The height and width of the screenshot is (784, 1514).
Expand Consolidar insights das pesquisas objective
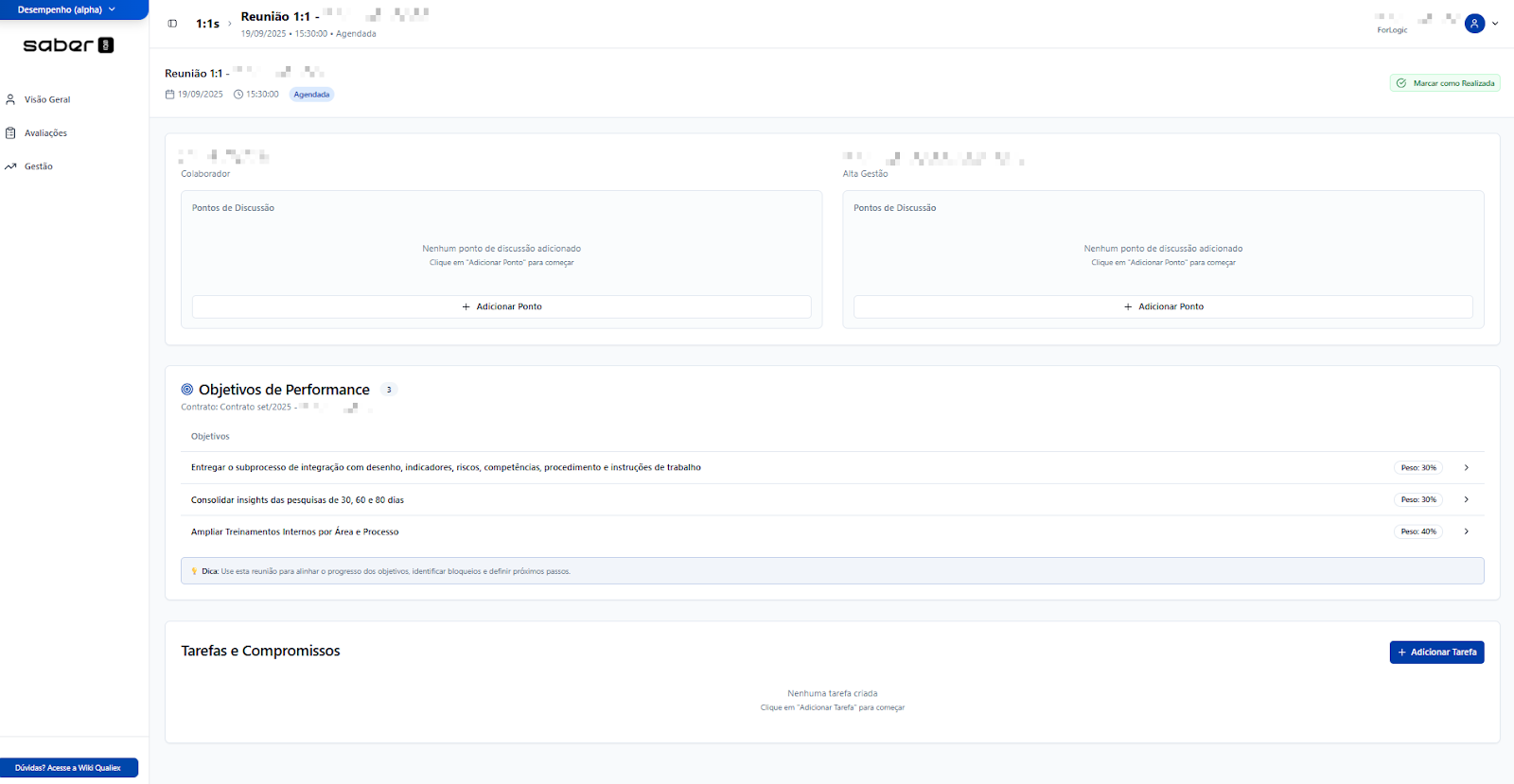[x=1466, y=499]
